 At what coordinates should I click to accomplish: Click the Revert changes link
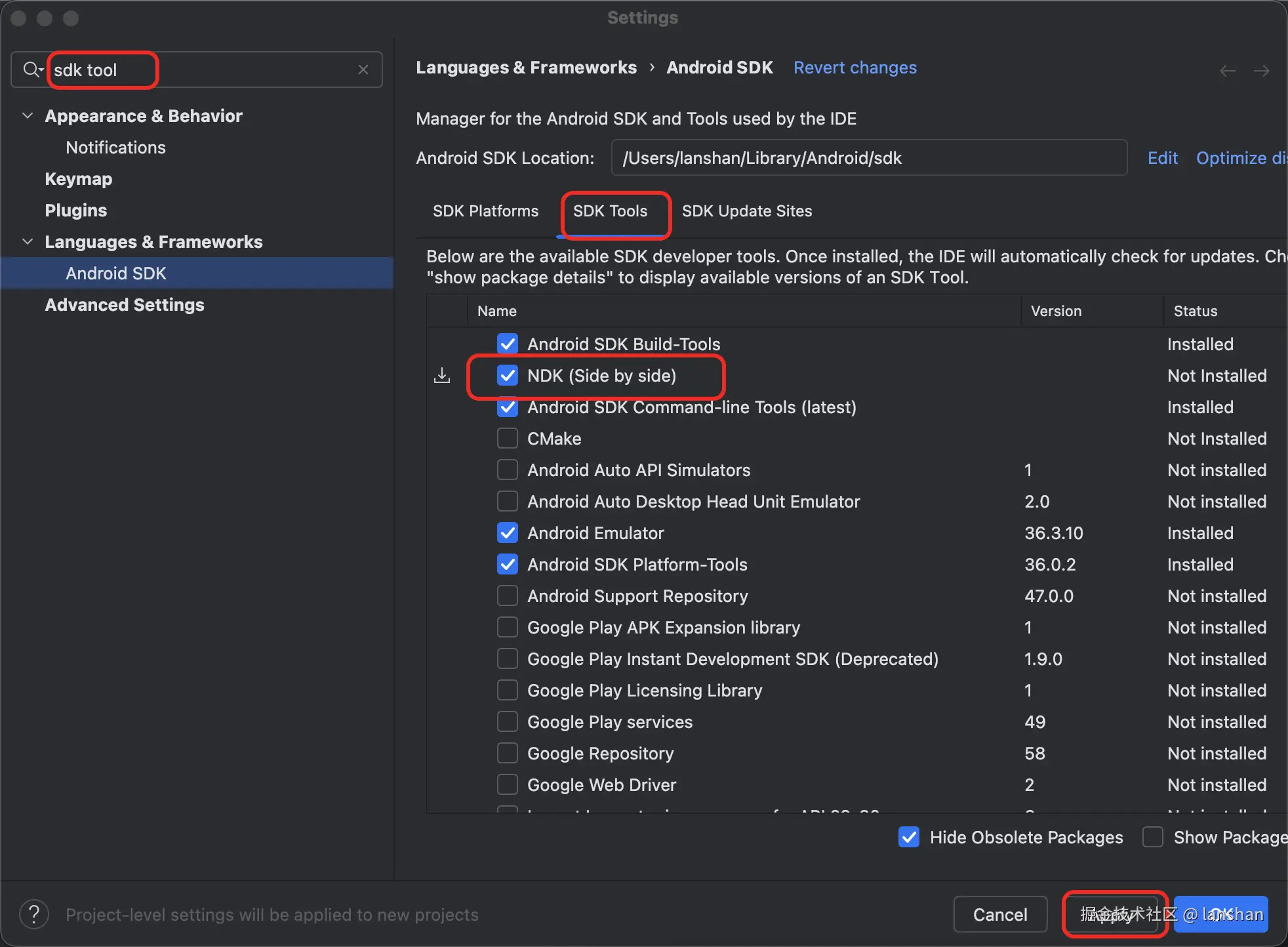click(x=855, y=68)
